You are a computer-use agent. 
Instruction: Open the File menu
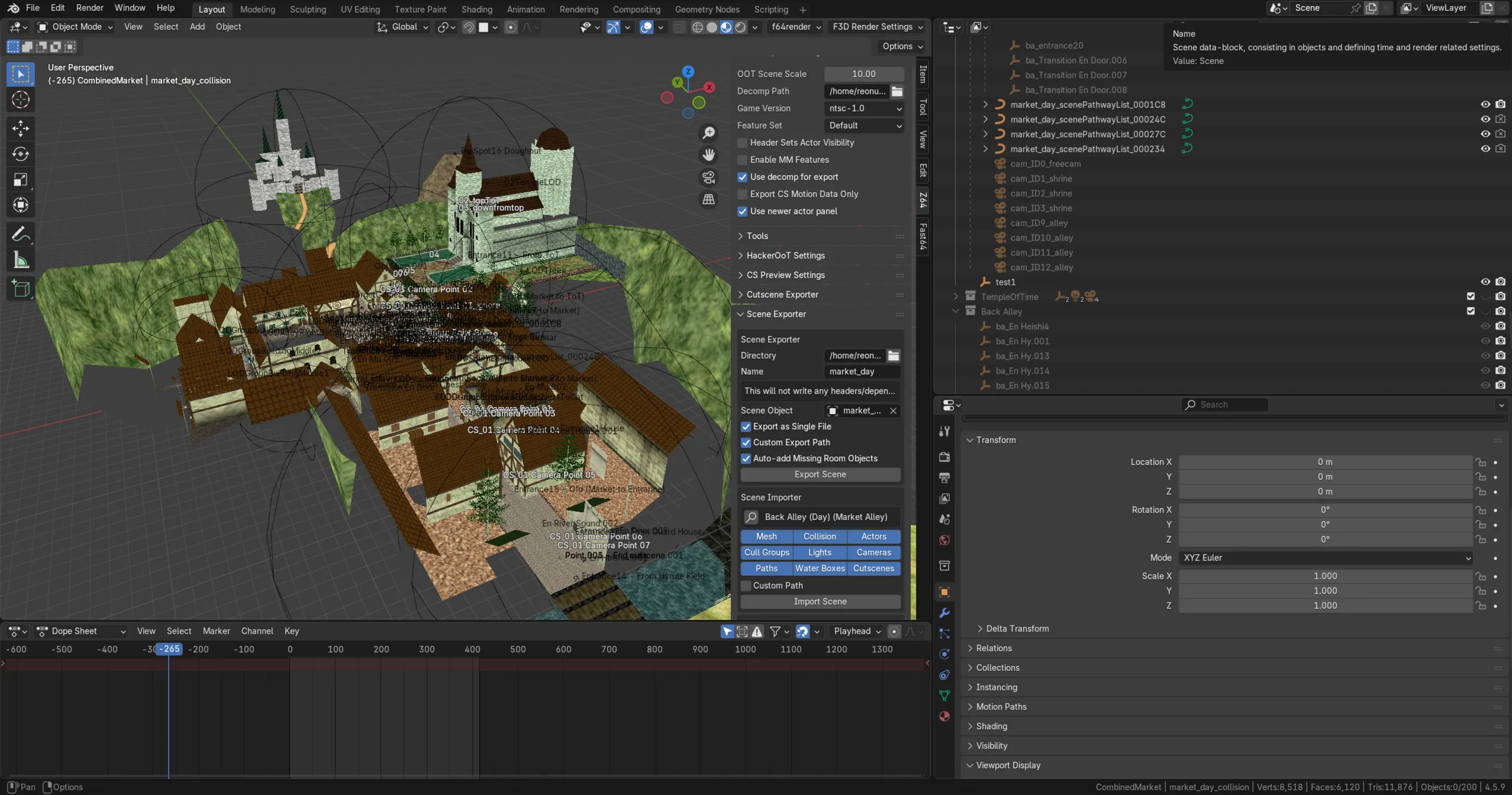33,8
